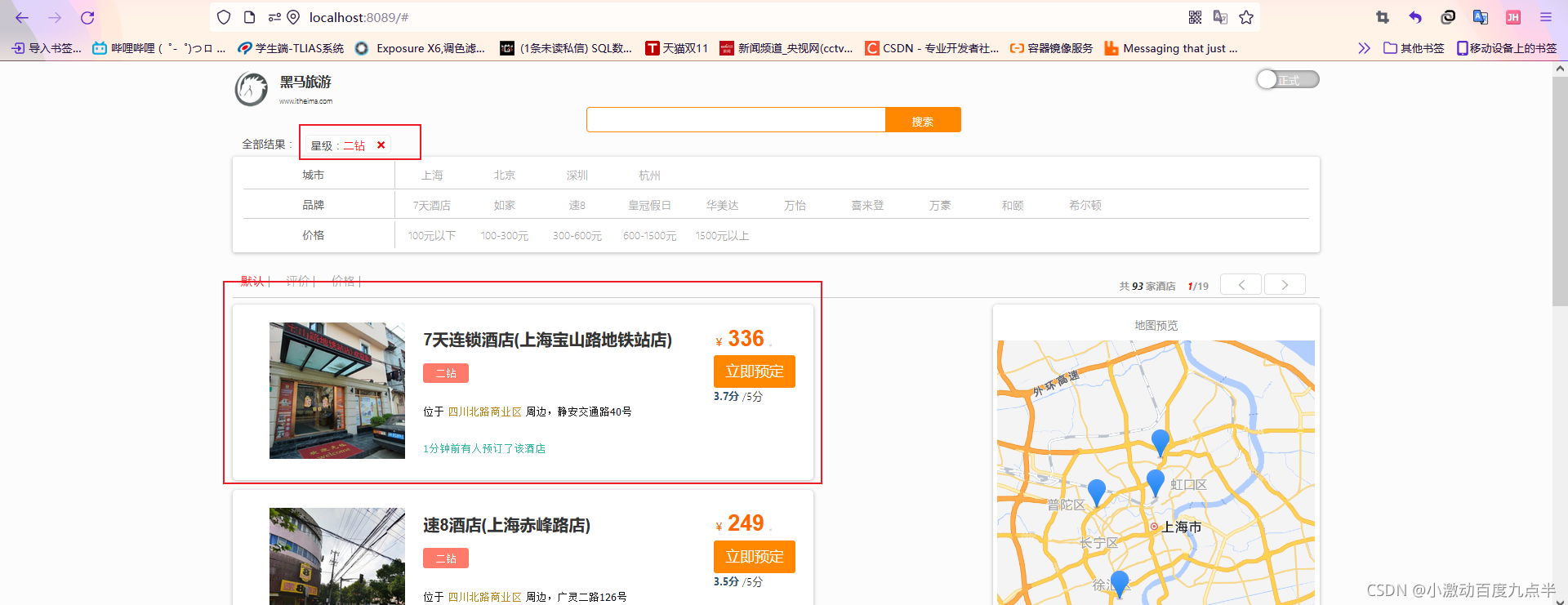Generate QR code via address bar icon

point(1195,17)
